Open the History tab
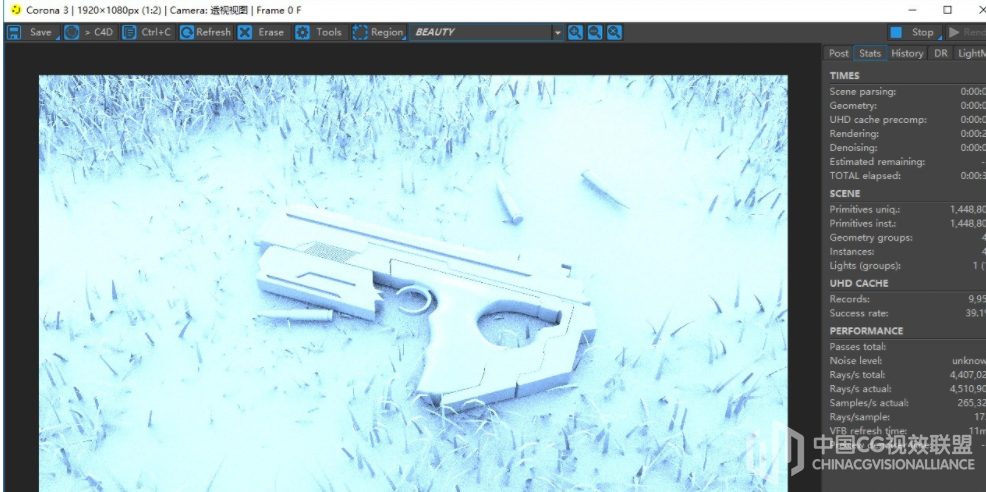 click(907, 53)
